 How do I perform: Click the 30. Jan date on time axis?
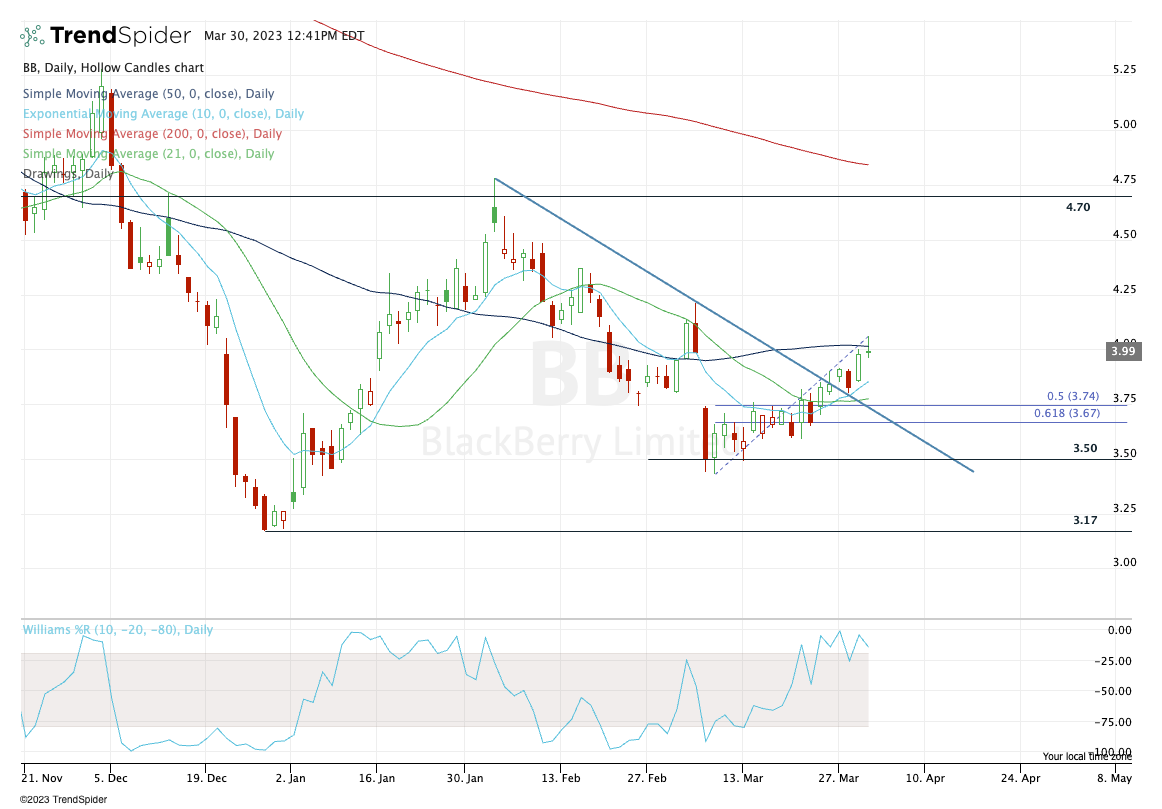tap(464, 778)
